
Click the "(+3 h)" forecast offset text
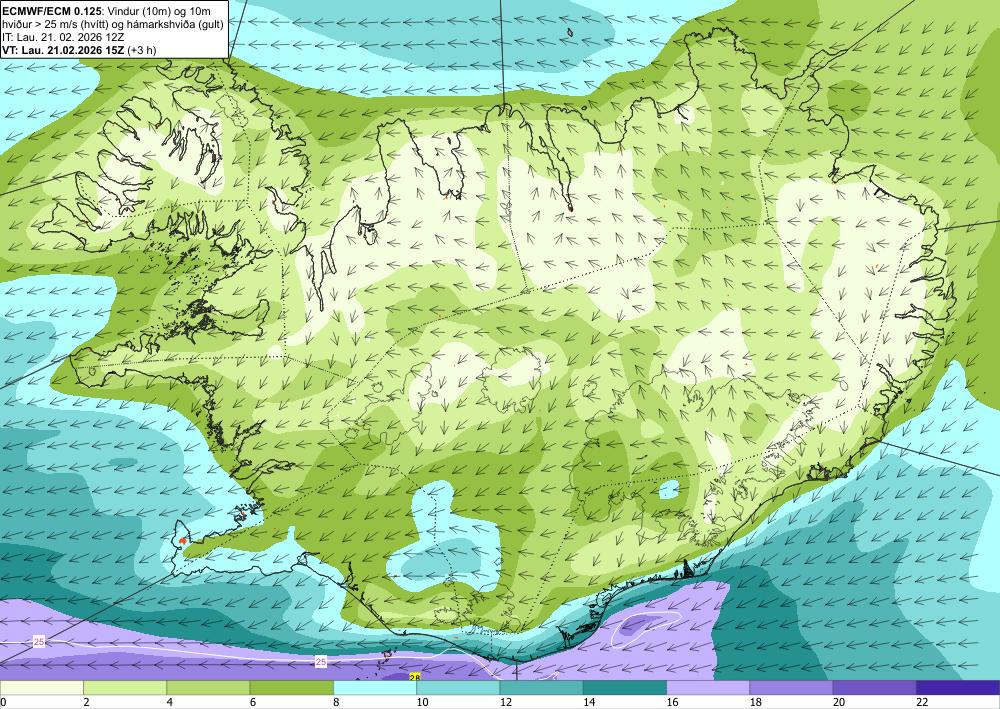pyautogui.click(x=142, y=50)
